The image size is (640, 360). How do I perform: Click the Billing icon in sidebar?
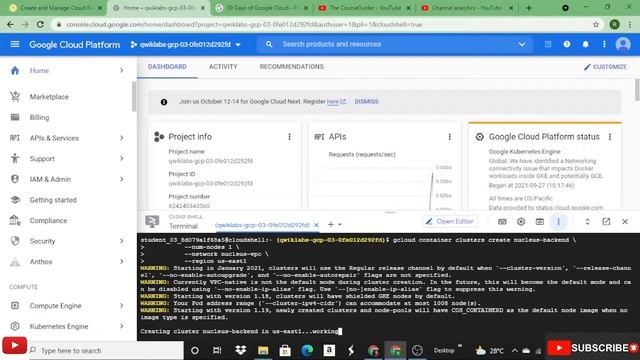click(x=15, y=117)
